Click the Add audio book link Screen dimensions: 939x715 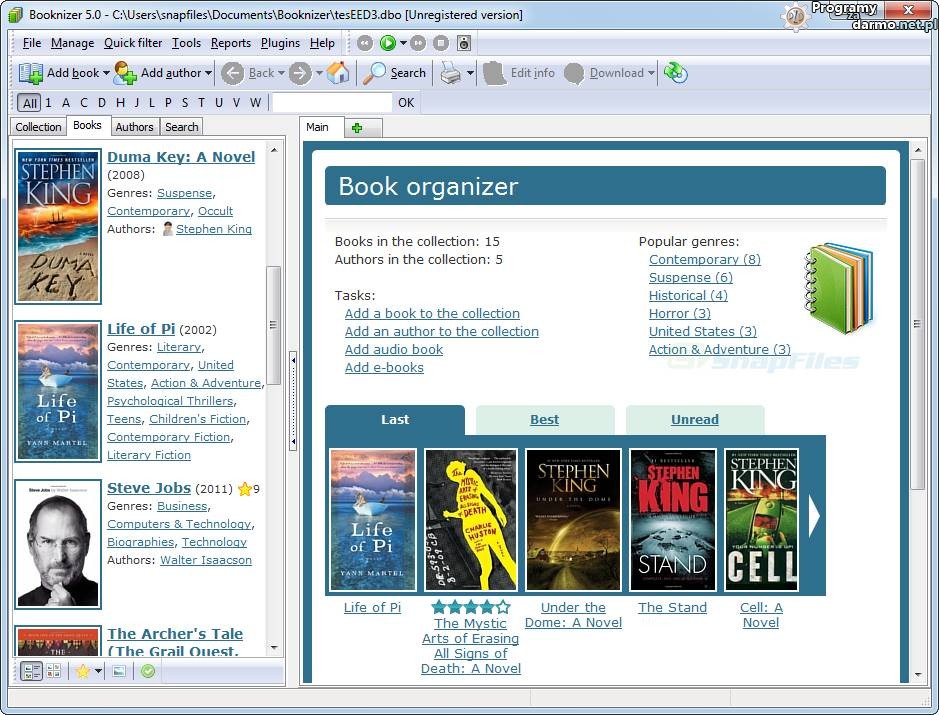coord(393,349)
